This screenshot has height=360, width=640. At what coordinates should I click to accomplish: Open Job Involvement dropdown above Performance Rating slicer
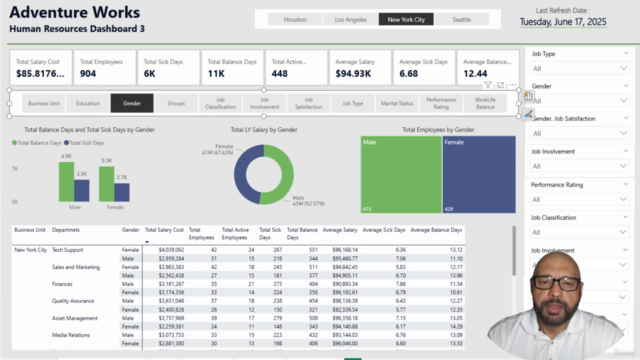click(579, 166)
